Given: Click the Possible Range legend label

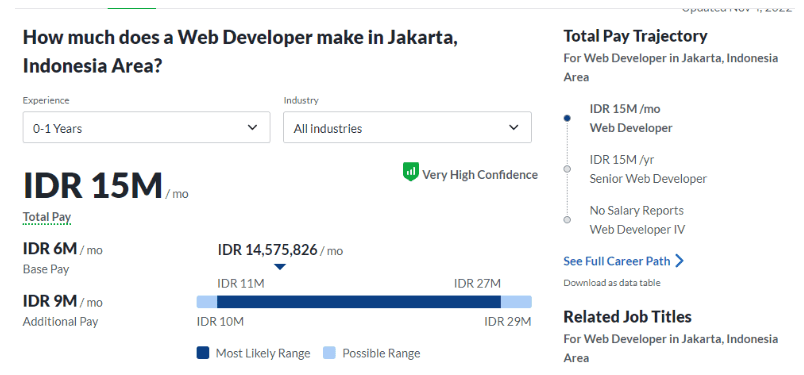Looking at the screenshot, I should [x=381, y=353].
